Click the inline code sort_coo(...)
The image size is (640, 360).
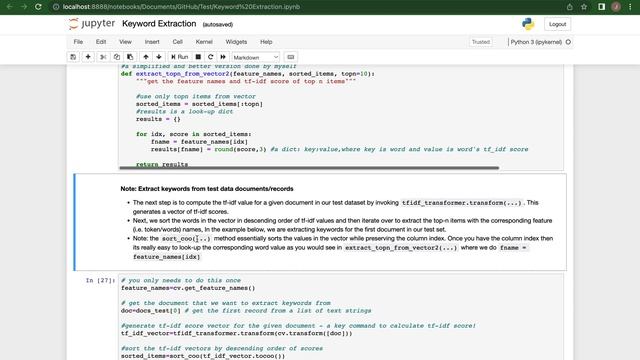[x=186, y=238]
